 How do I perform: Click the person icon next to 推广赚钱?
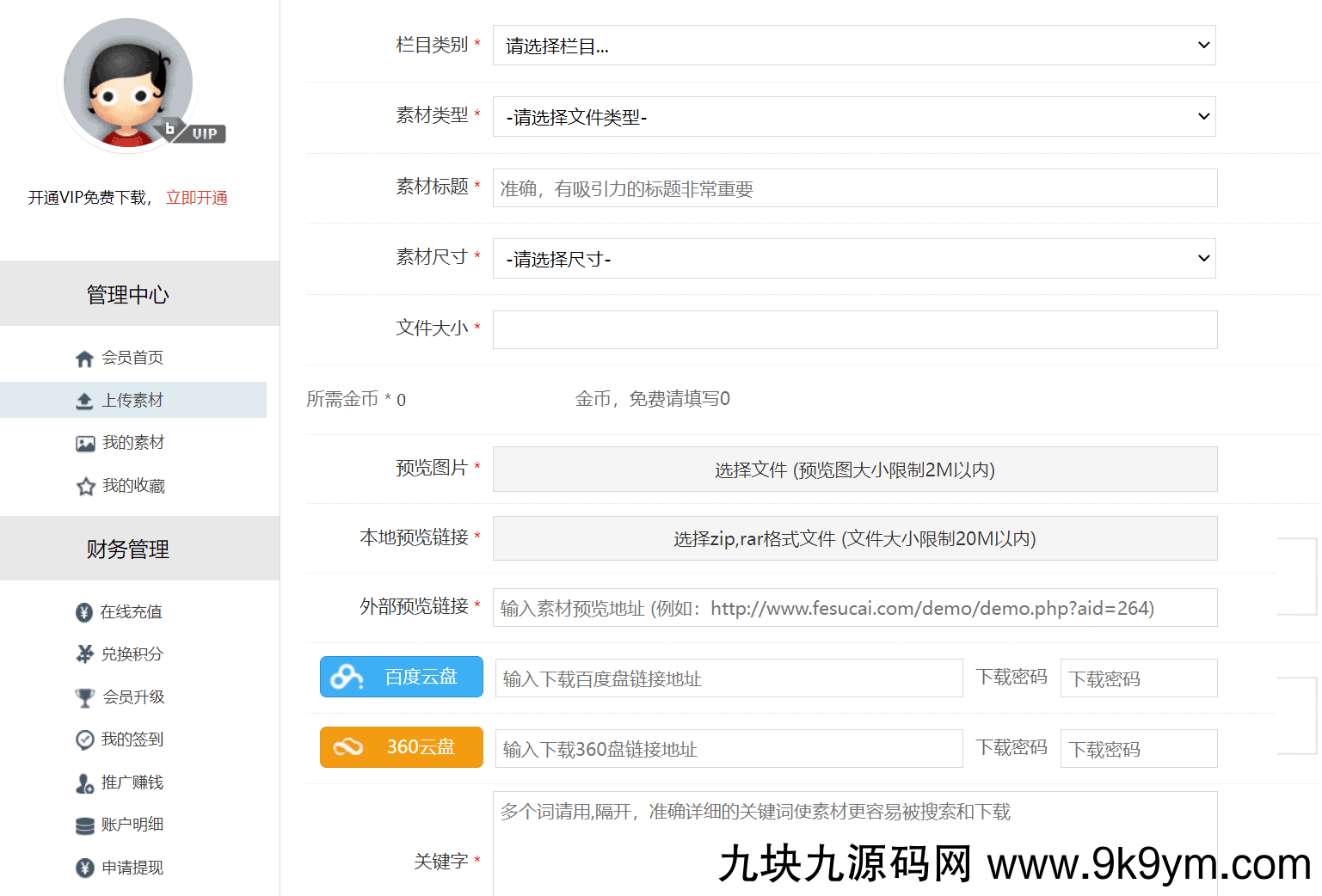[84, 783]
